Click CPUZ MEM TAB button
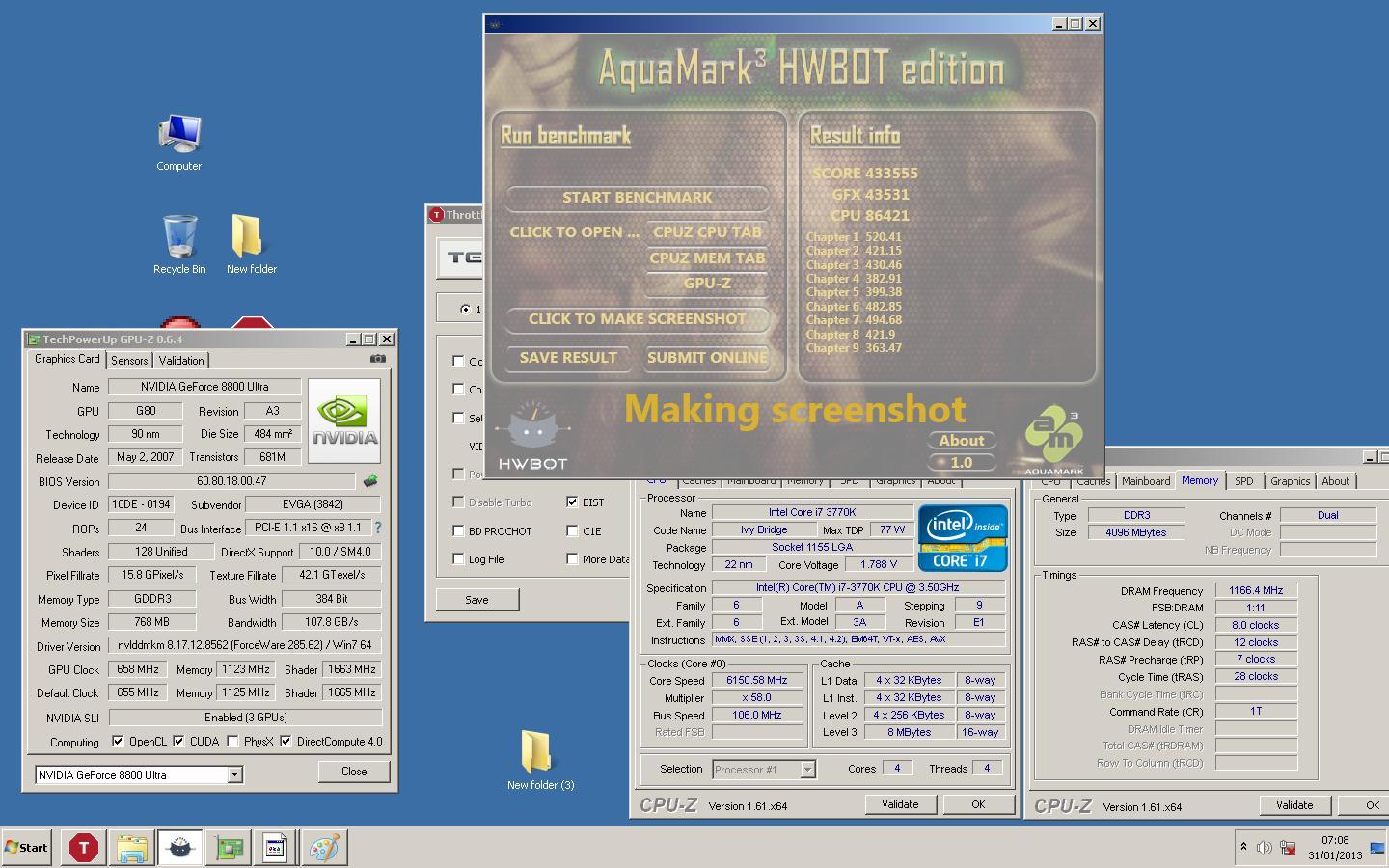 tap(707, 258)
